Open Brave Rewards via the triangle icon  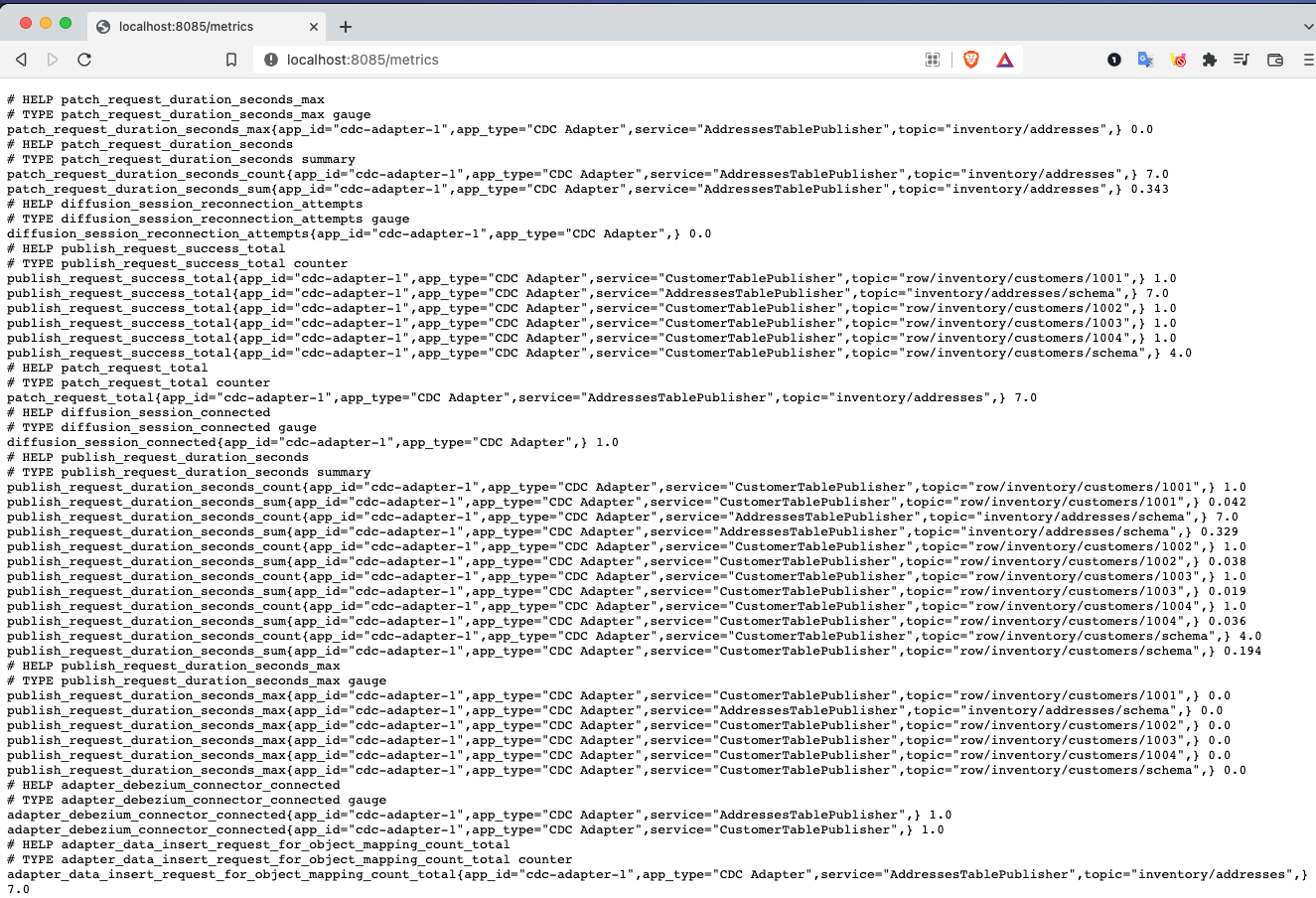click(x=1004, y=60)
